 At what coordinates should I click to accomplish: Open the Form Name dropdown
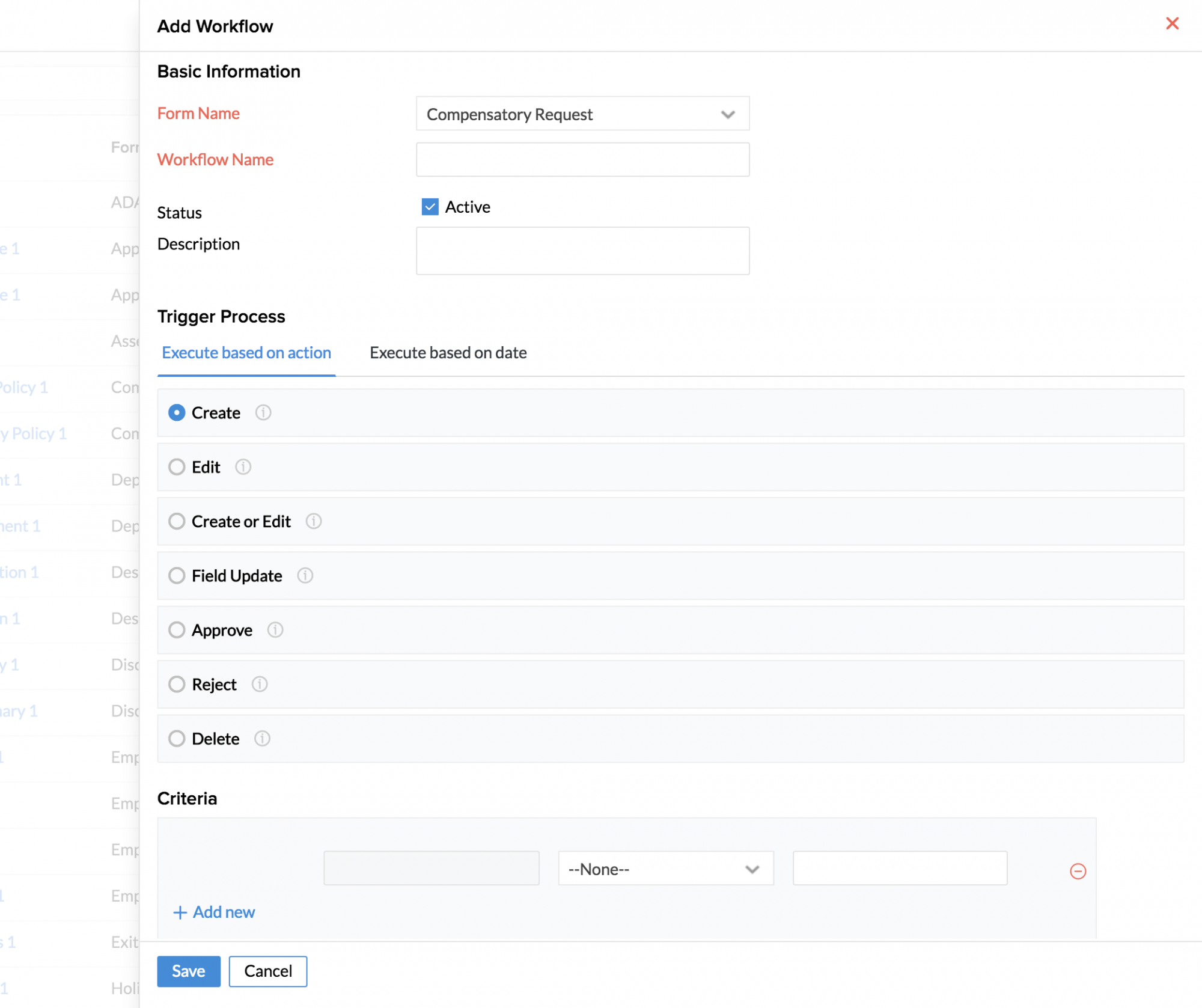pyautogui.click(x=581, y=114)
